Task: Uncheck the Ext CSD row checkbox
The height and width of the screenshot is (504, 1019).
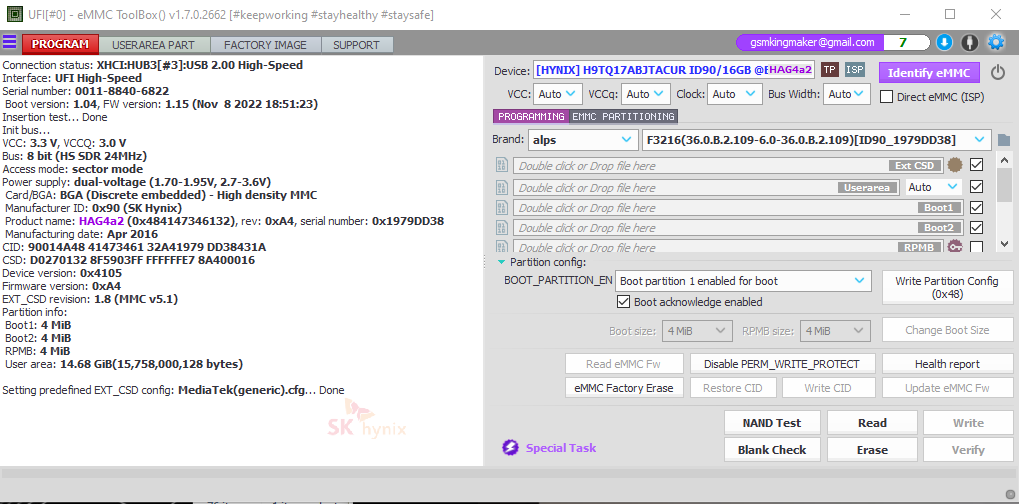Action: coord(976,165)
